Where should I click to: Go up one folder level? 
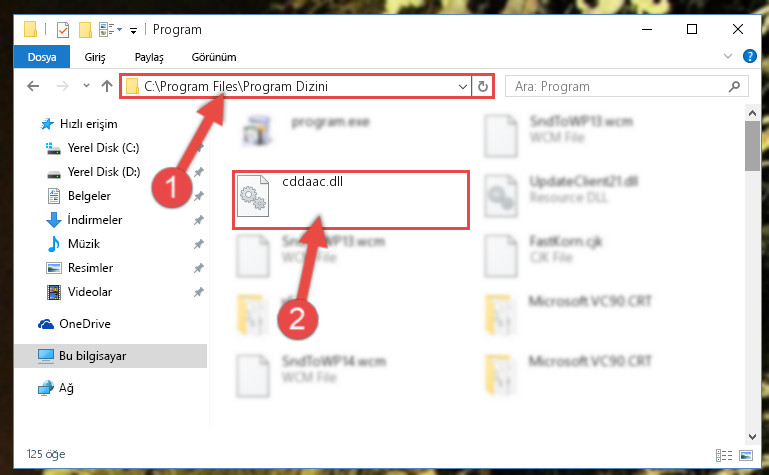tap(106, 86)
